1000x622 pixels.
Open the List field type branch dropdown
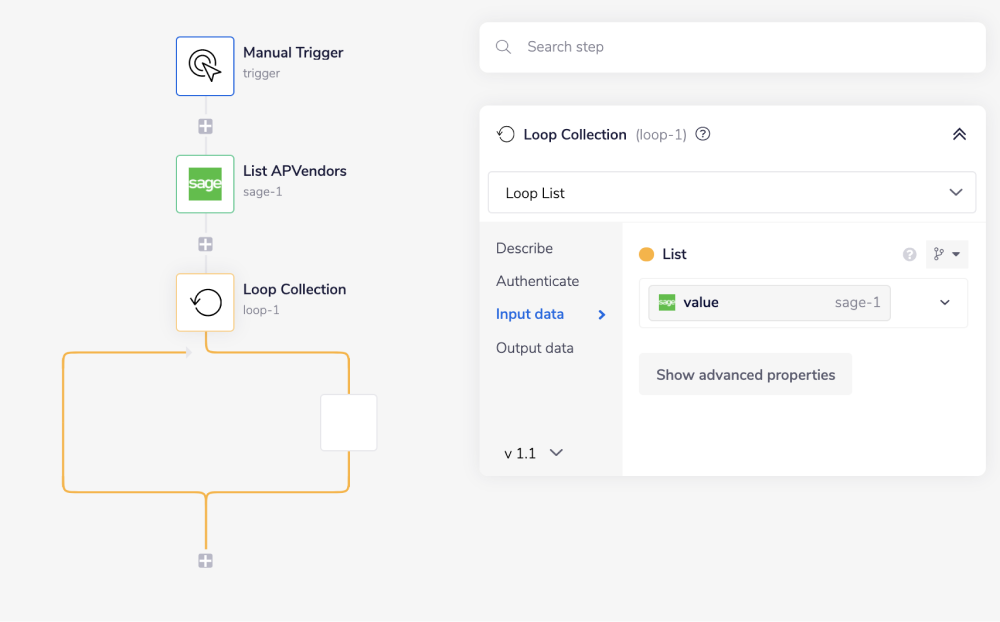[x=946, y=255]
